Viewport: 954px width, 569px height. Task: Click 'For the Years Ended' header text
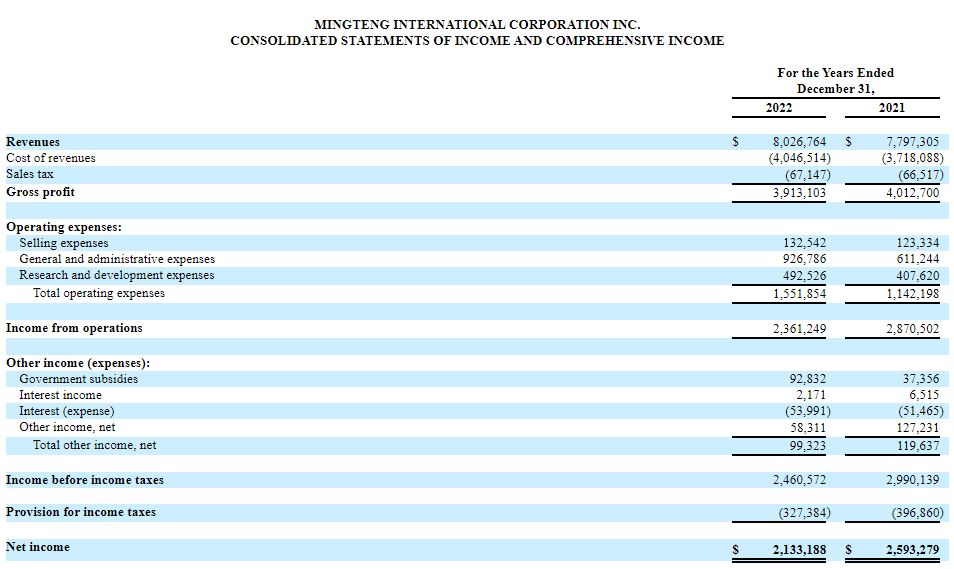click(835, 73)
